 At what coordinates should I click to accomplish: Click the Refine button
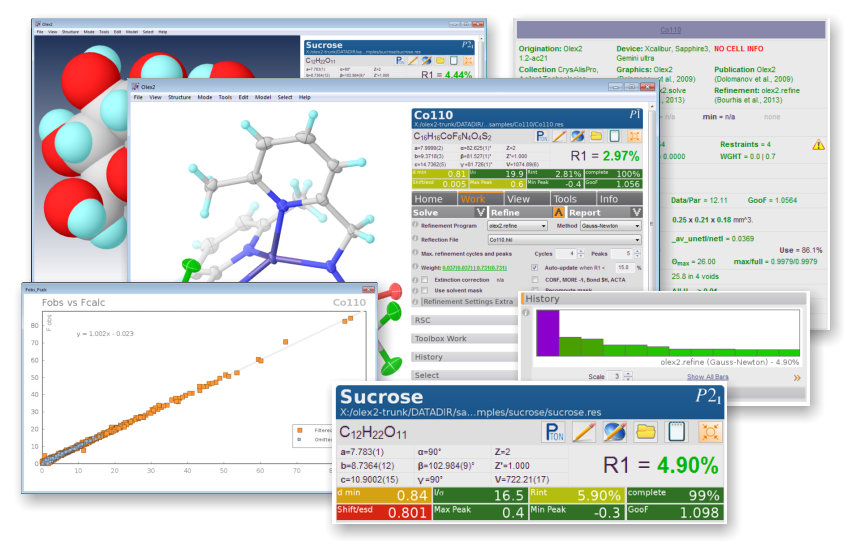(x=520, y=213)
